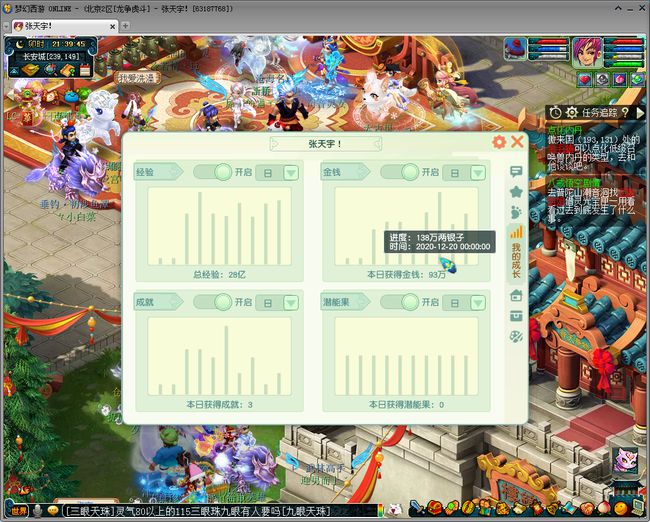Click the microphone voice chat icon

(38, 511)
